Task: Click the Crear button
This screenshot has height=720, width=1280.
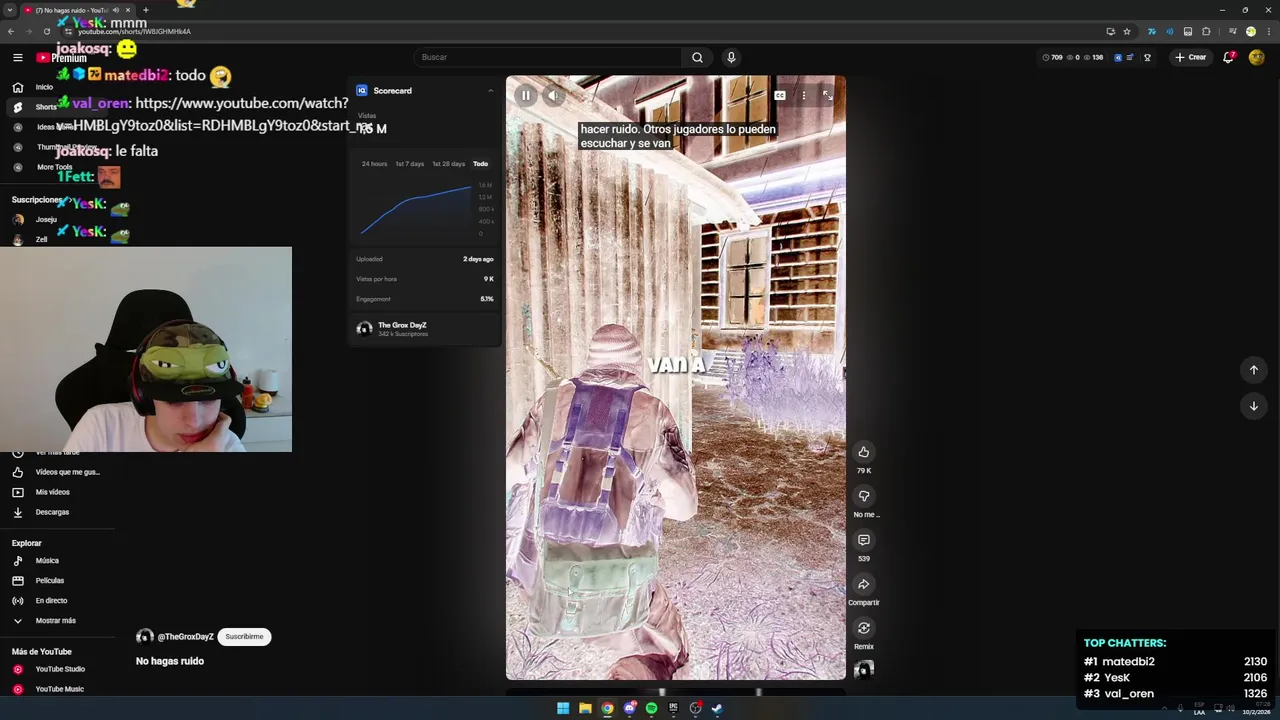Action: point(1191,57)
